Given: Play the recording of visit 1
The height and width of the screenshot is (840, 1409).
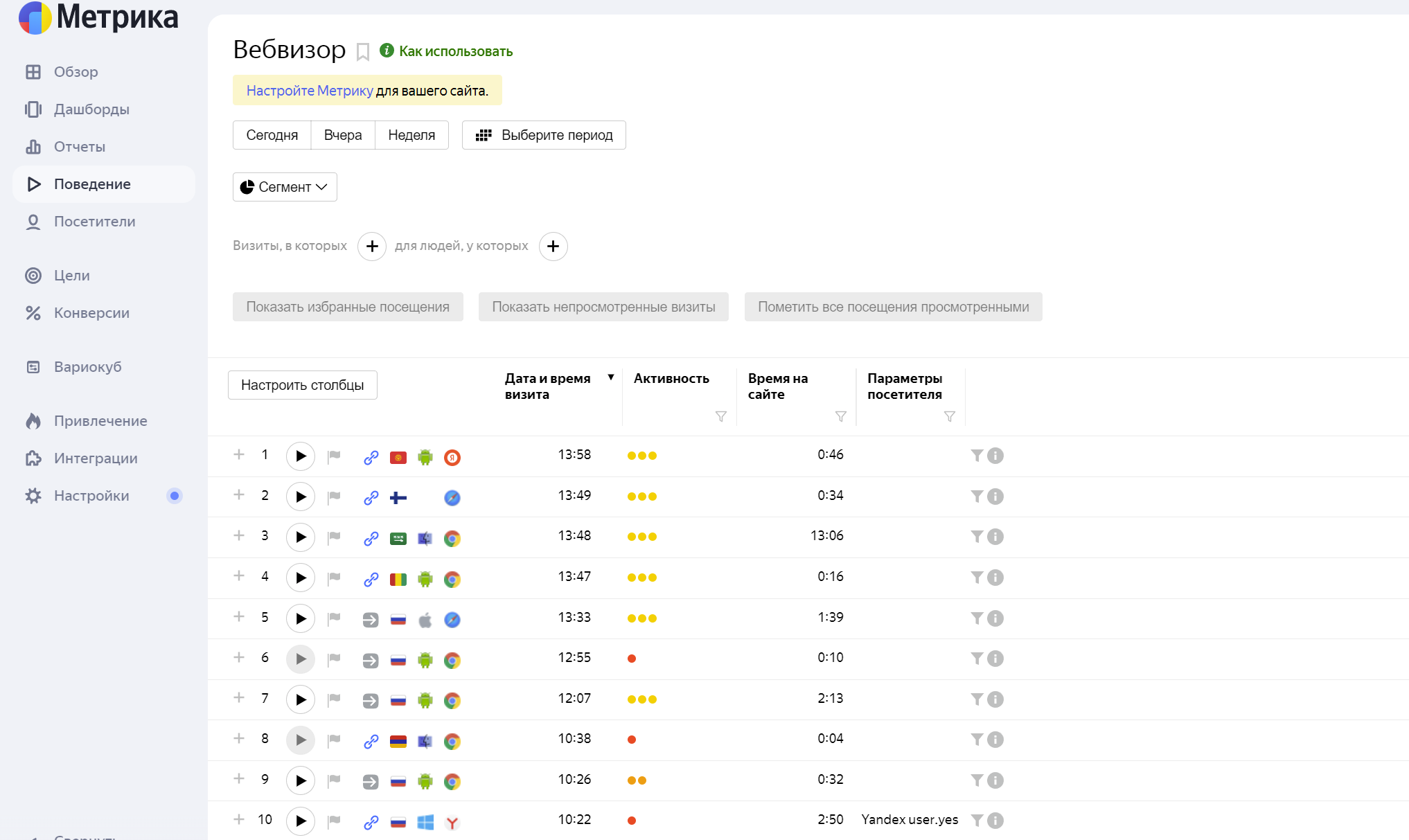Looking at the screenshot, I should point(300,456).
